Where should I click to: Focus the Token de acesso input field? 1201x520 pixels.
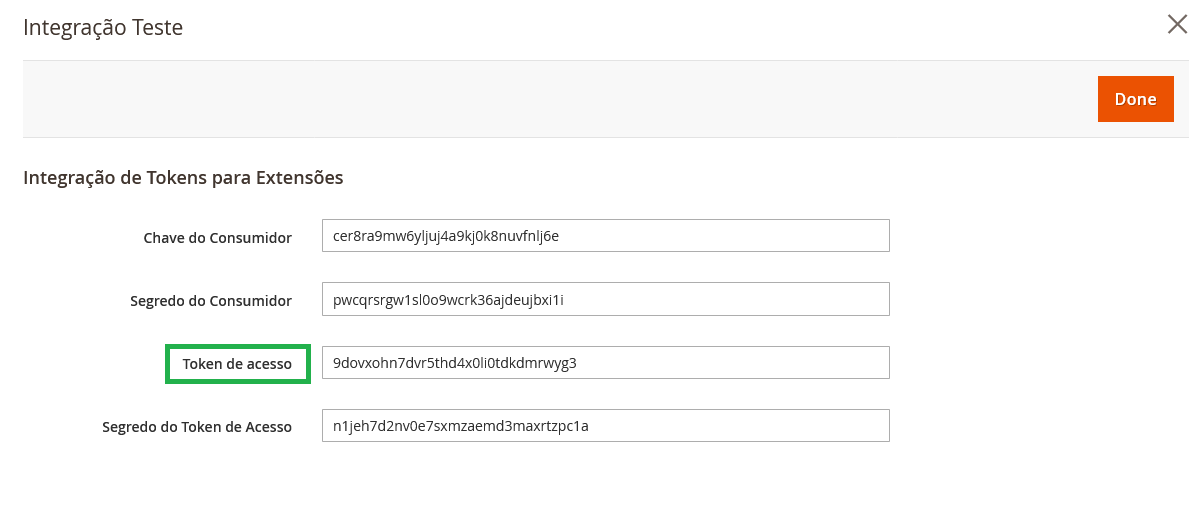[606, 362]
